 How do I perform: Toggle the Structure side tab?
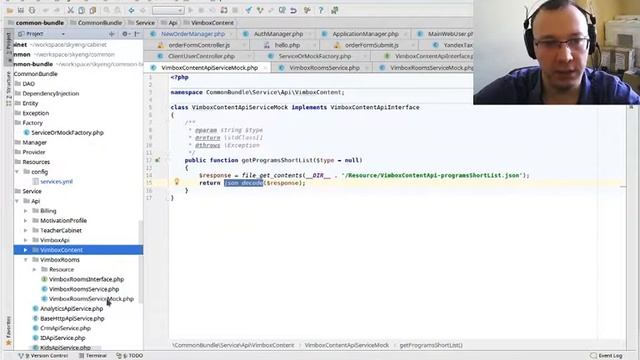[8, 89]
